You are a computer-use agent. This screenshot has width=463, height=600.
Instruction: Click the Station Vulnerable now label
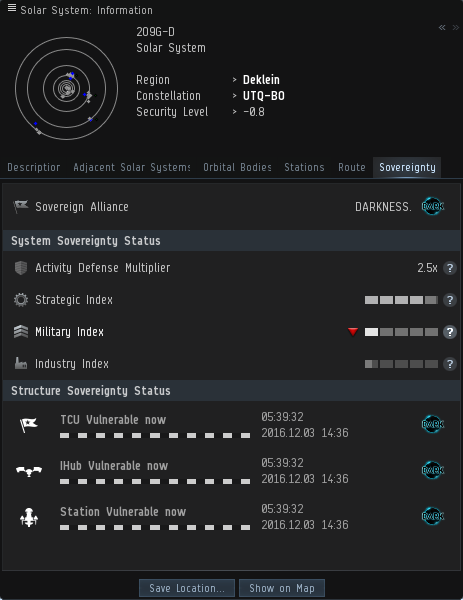[x=123, y=512]
